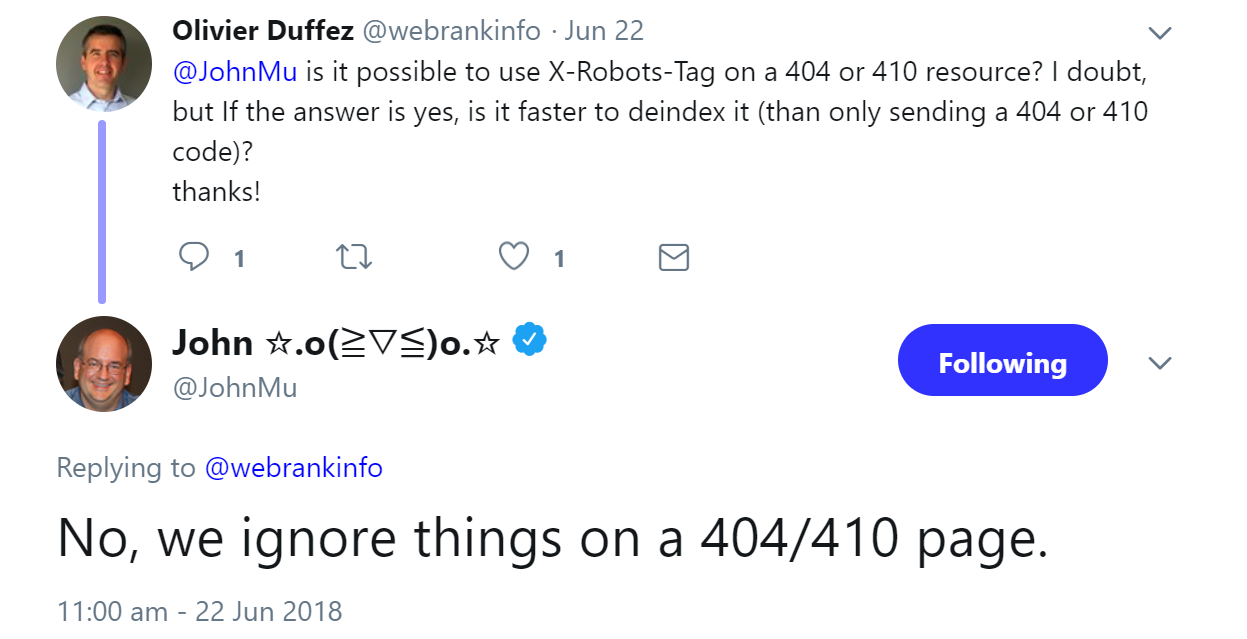Click the reply count number next to reply icon
Image resolution: width=1247 pixels, height=639 pixels.
click(x=239, y=258)
